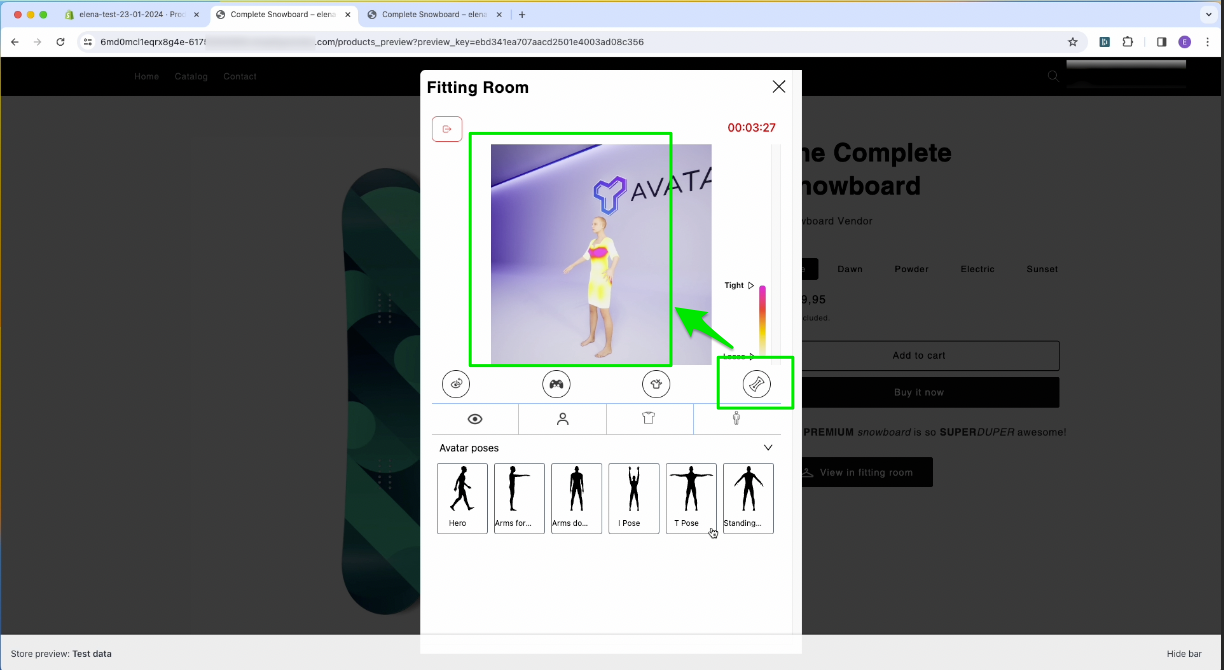This screenshot has height=670, width=1224.
Task: Open the Chrome three-dot menu
Action: coord(1208,42)
